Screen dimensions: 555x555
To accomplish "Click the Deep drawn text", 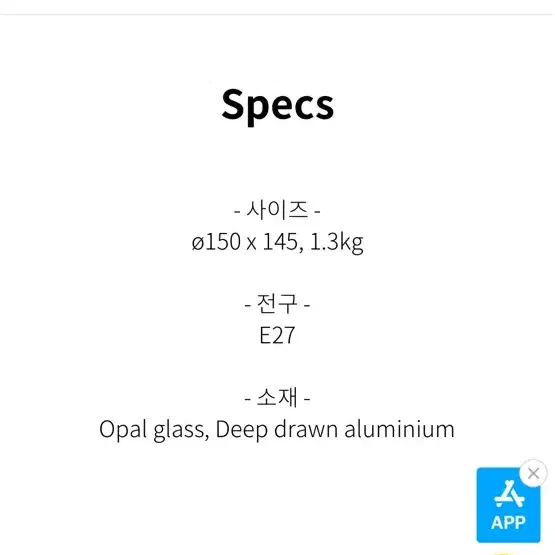I will (276, 430).
